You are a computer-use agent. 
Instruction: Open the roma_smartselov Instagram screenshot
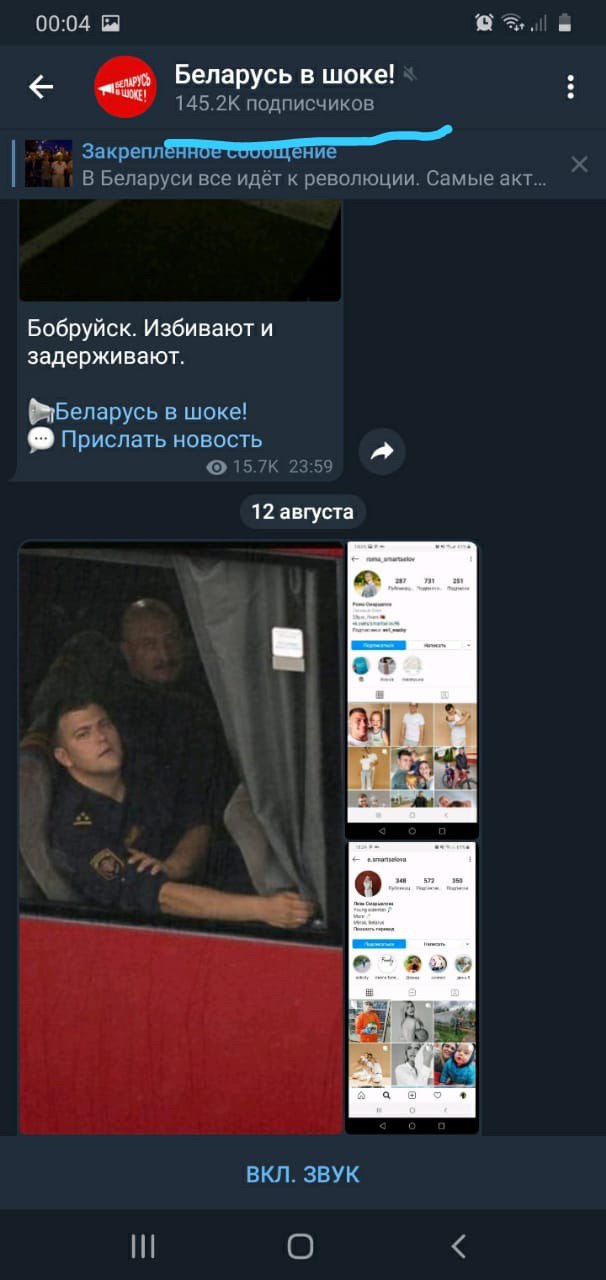pos(412,690)
